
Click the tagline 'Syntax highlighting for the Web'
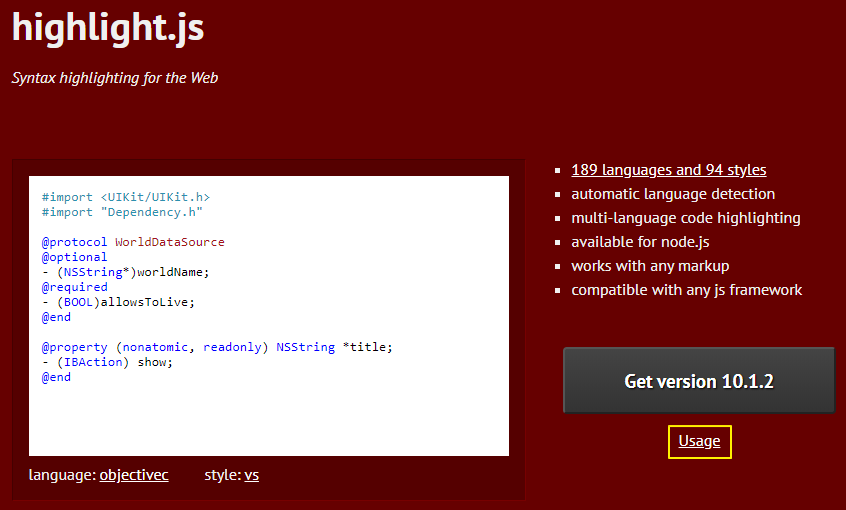(x=115, y=78)
